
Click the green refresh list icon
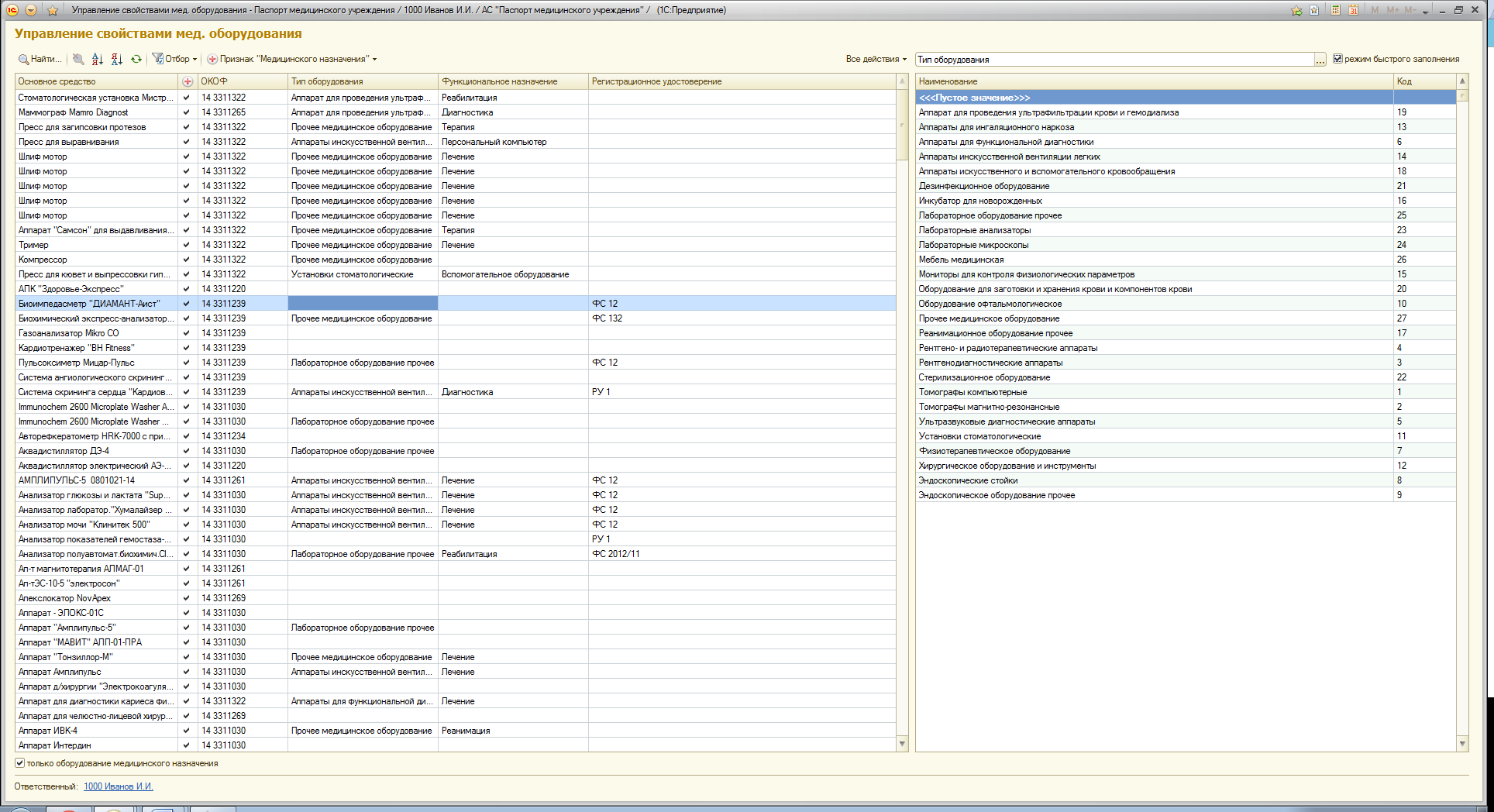136,59
